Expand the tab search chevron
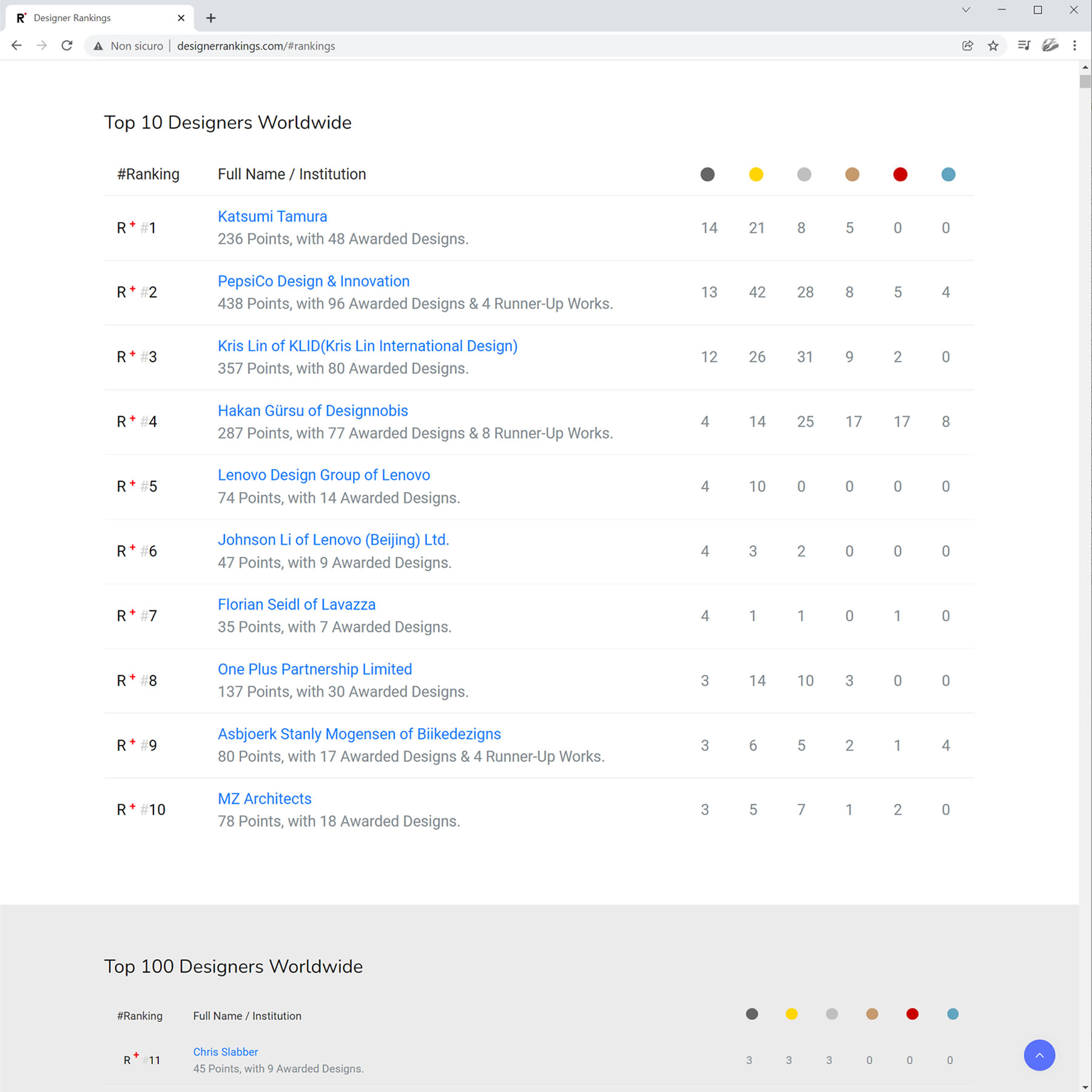Image resolution: width=1092 pixels, height=1092 pixels. pyautogui.click(x=966, y=10)
